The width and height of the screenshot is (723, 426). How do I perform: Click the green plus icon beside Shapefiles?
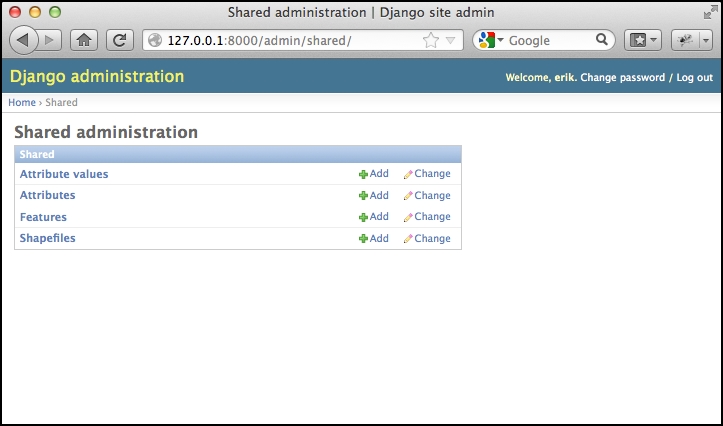coord(363,239)
